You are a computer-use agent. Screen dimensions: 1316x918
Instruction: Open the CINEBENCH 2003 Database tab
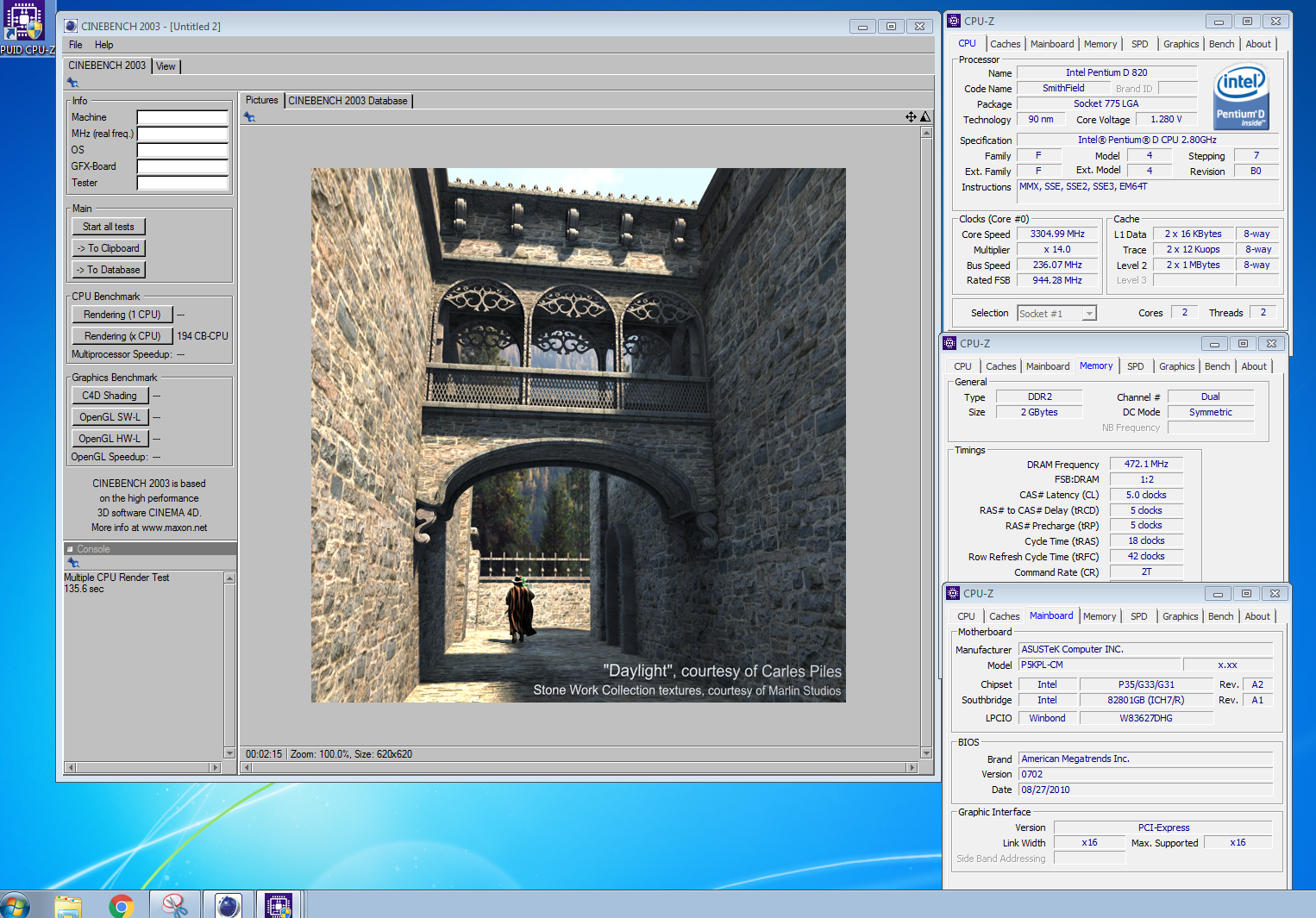[348, 101]
